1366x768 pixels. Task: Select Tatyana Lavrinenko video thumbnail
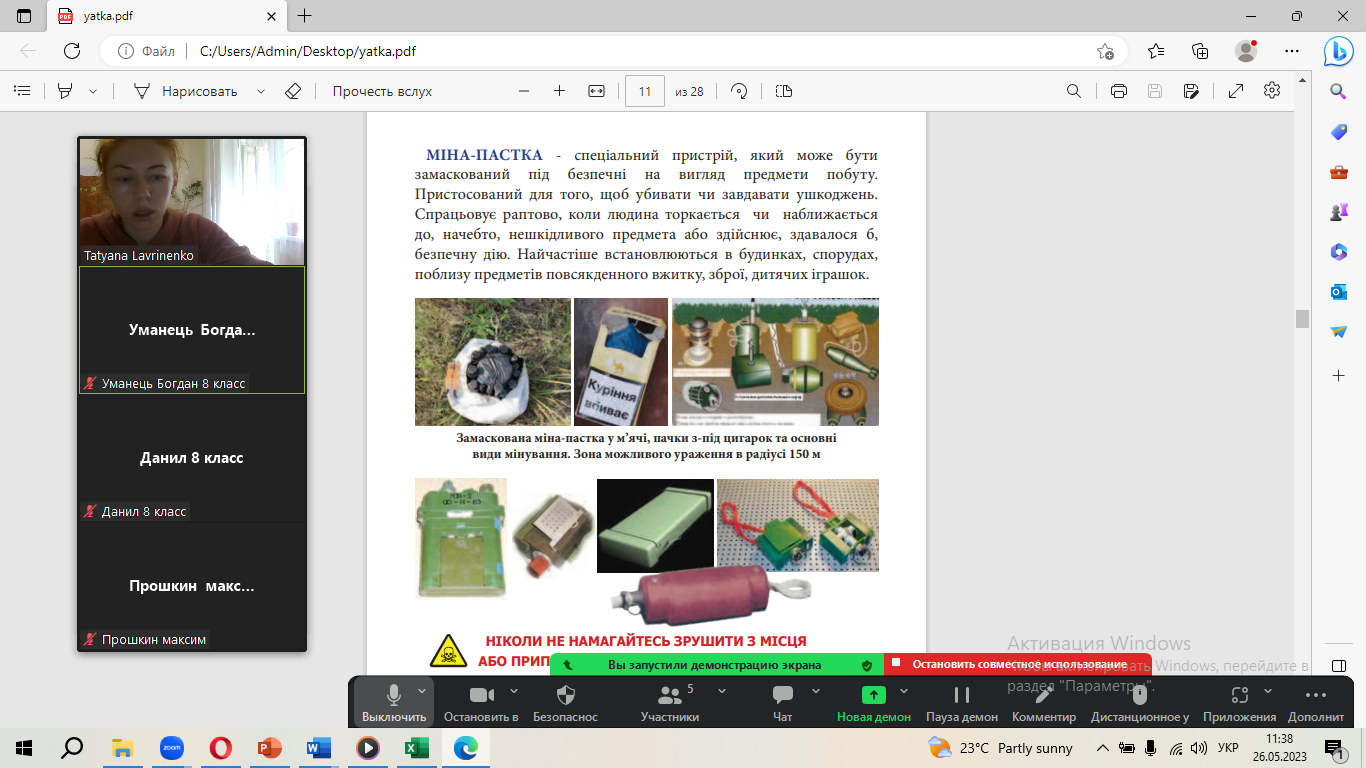[x=192, y=201]
